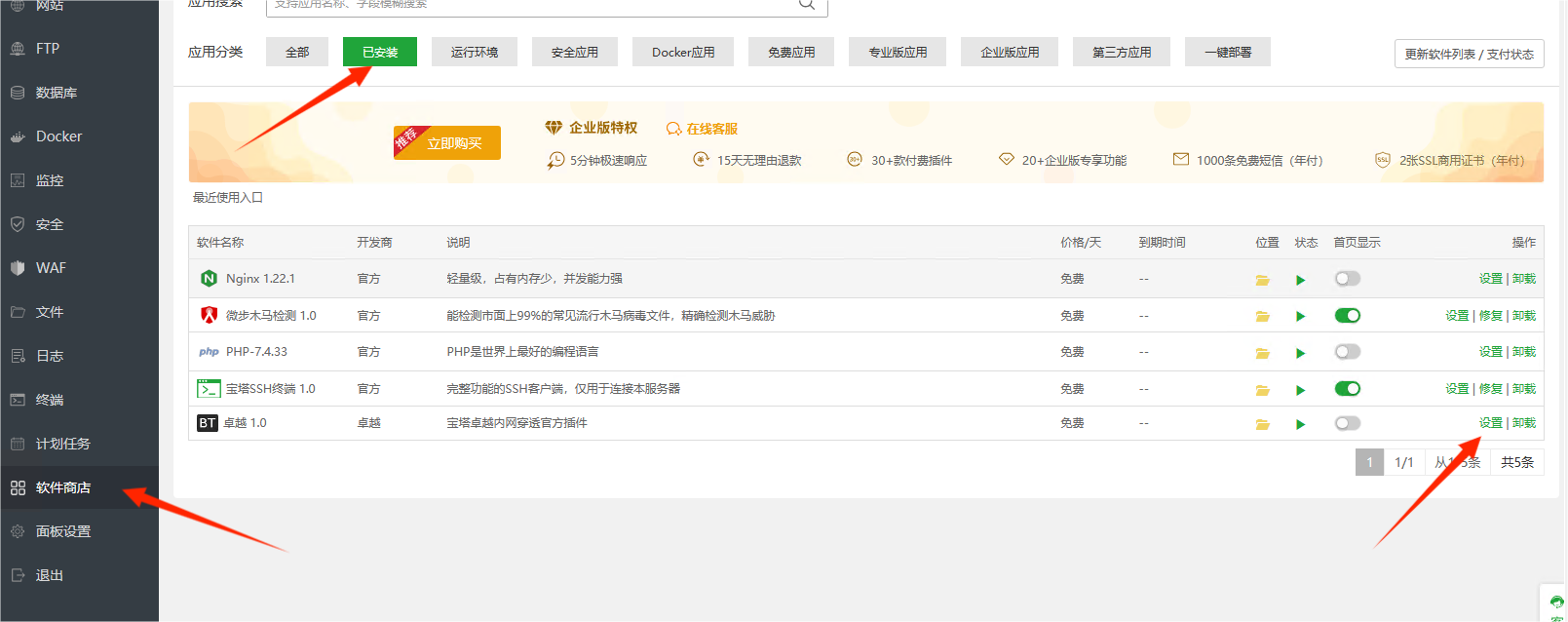Open the 微步木马检测 folder location icon
This screenshot has height=622, width=1568.
point(1262,316)
